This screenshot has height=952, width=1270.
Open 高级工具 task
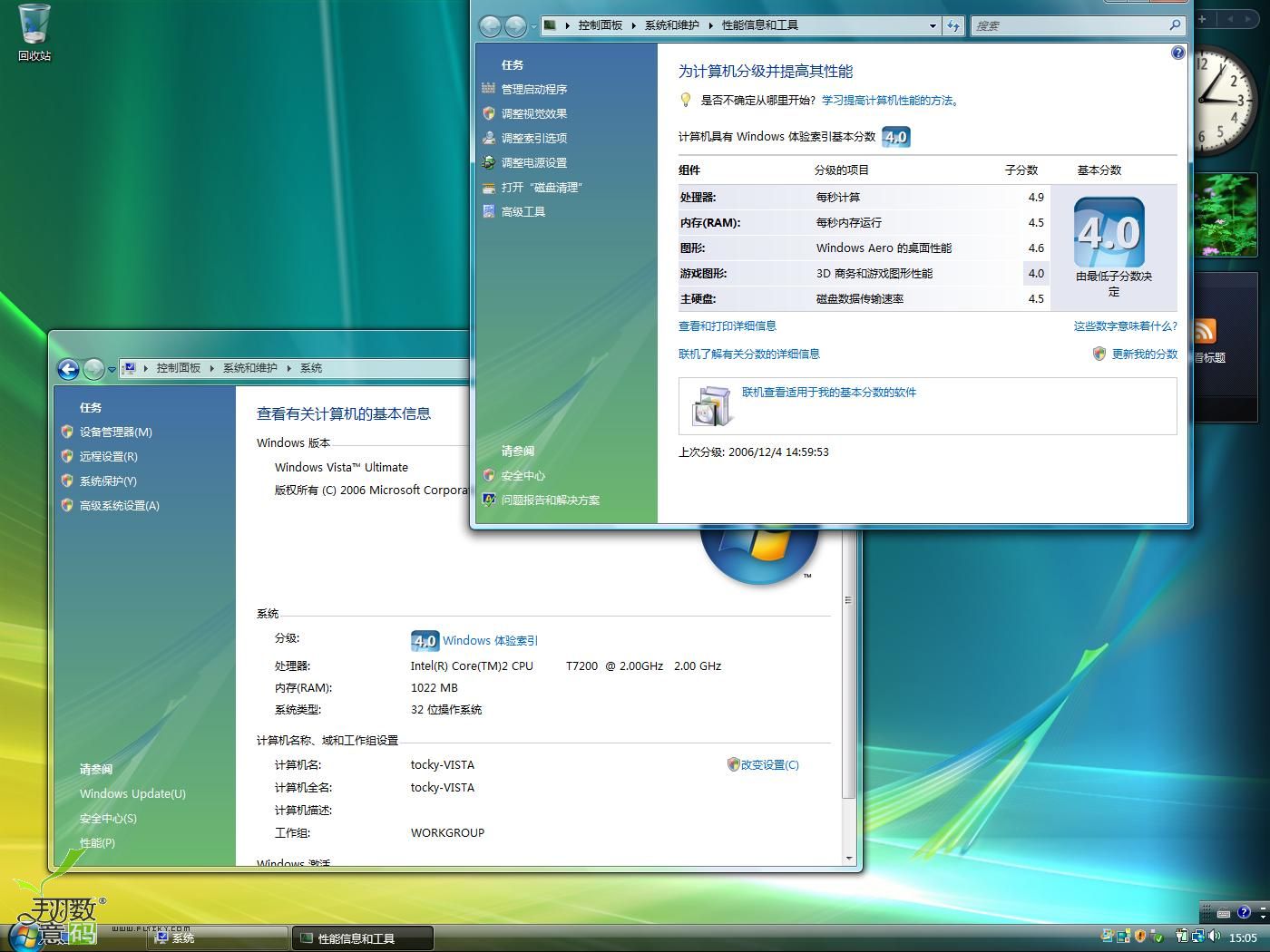pyautogui.click(x=523, y=211)
